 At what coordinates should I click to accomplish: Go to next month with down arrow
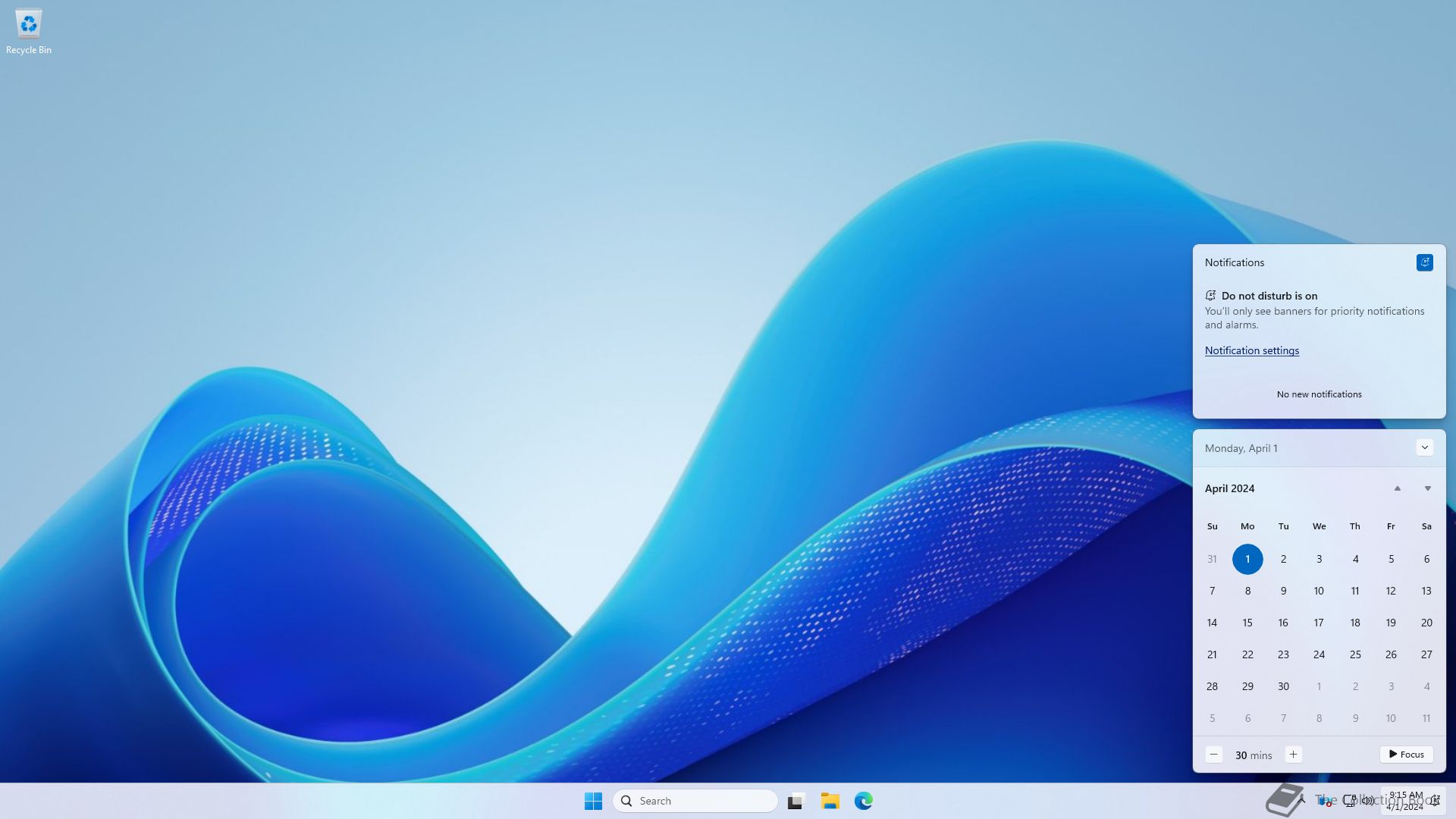[1427, 488]
